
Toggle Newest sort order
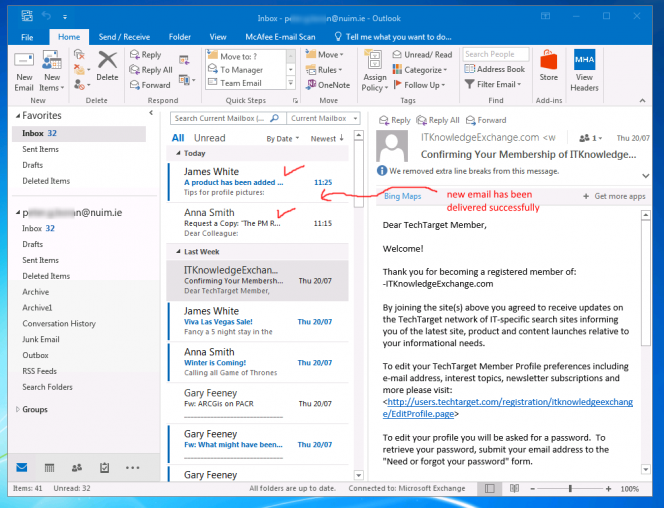point(327,138)
